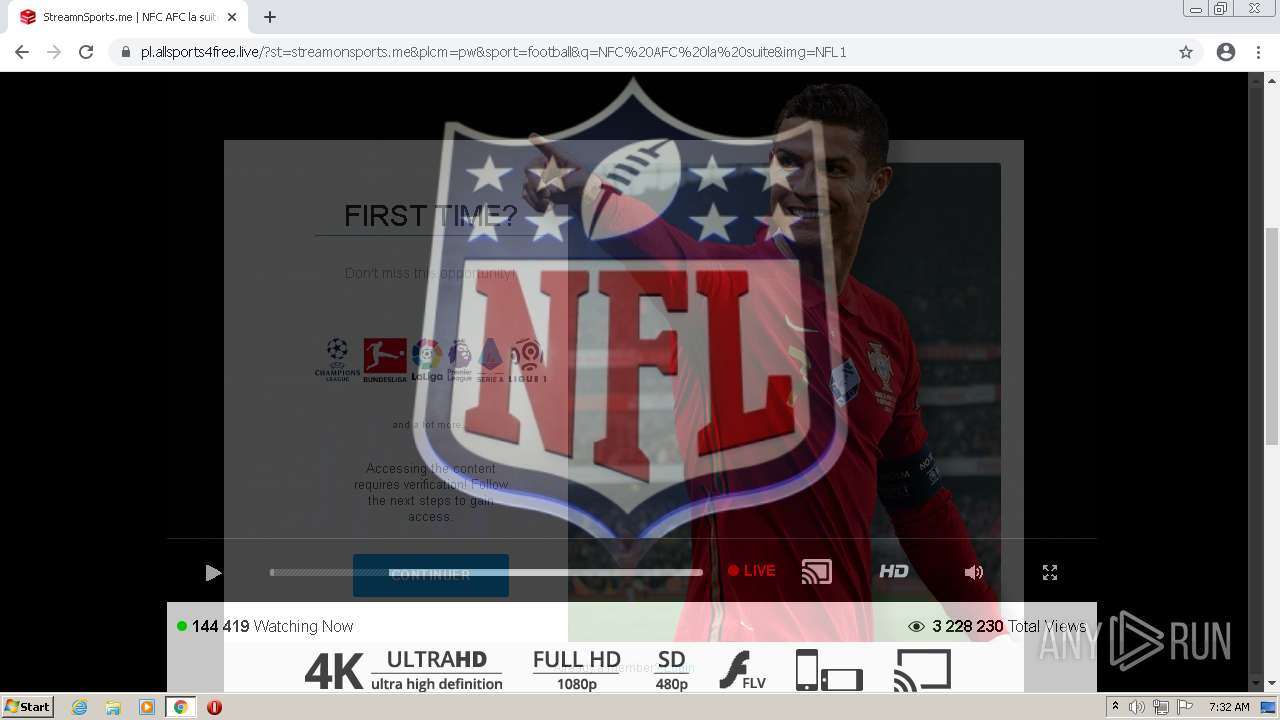1280x720 pixels.
Task: Open File Explorer folder in the taskbar
Action: click(113, 707)
